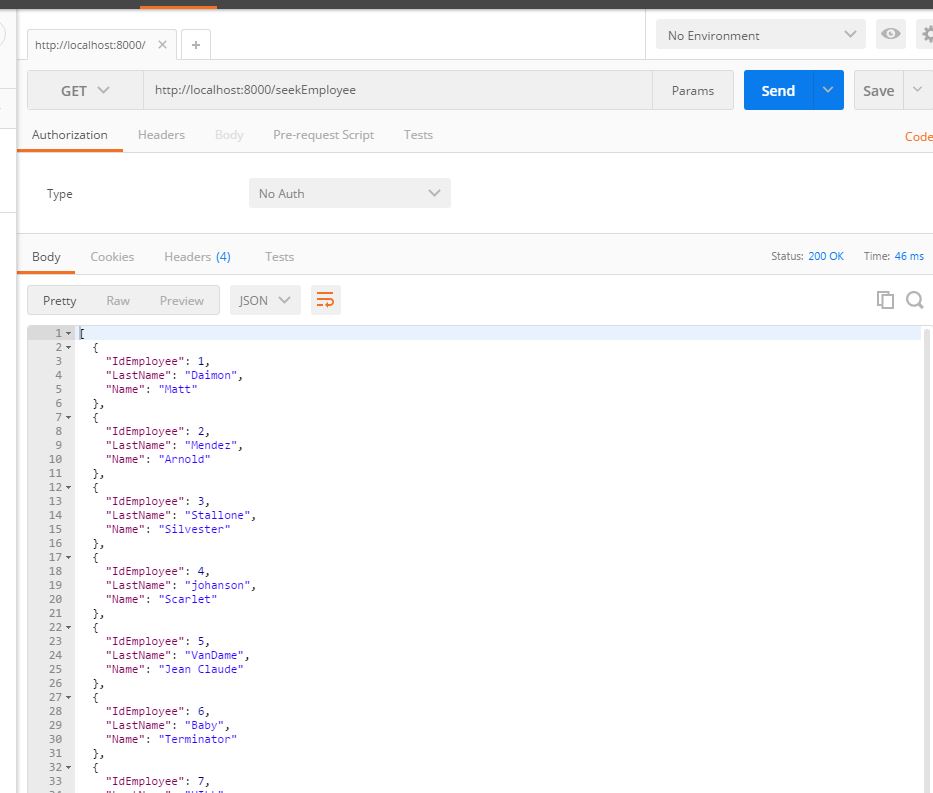Open Save button dropdown arrow

click(918, 90)
